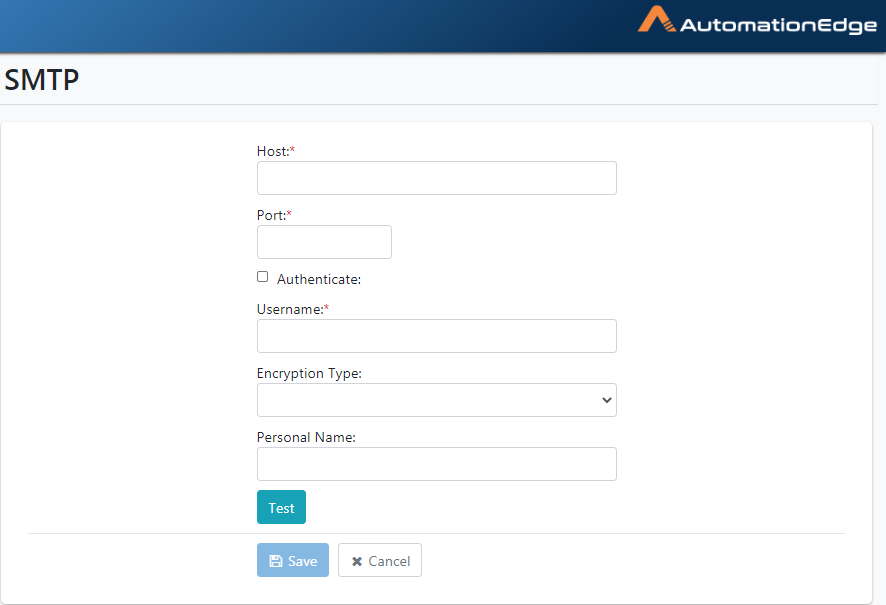
Task: Focus the Host input field
Action: (437, 178)
